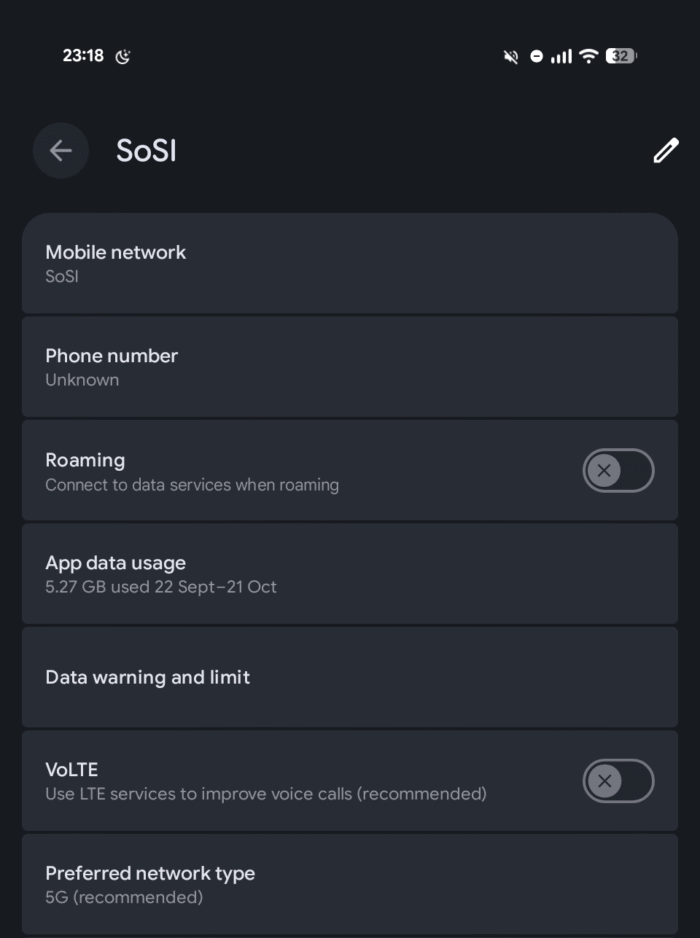Open the Phone number entry
Screen dimensions: 700x938
coord(350,367)
